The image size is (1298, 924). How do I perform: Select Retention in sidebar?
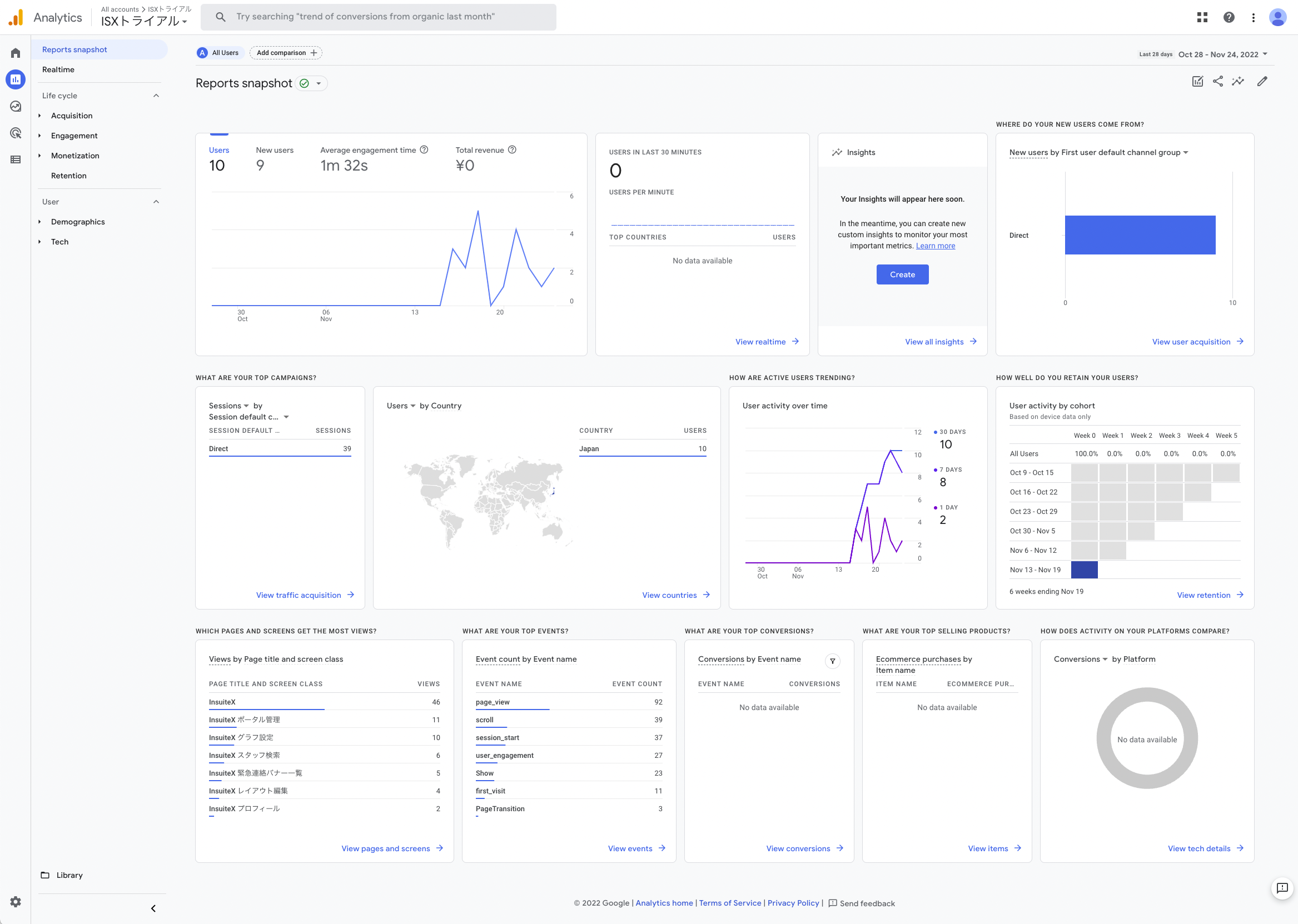[x=69, y=175]
